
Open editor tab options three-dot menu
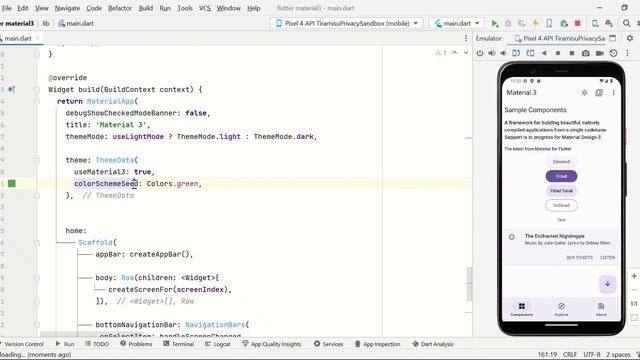coord(466,38)
